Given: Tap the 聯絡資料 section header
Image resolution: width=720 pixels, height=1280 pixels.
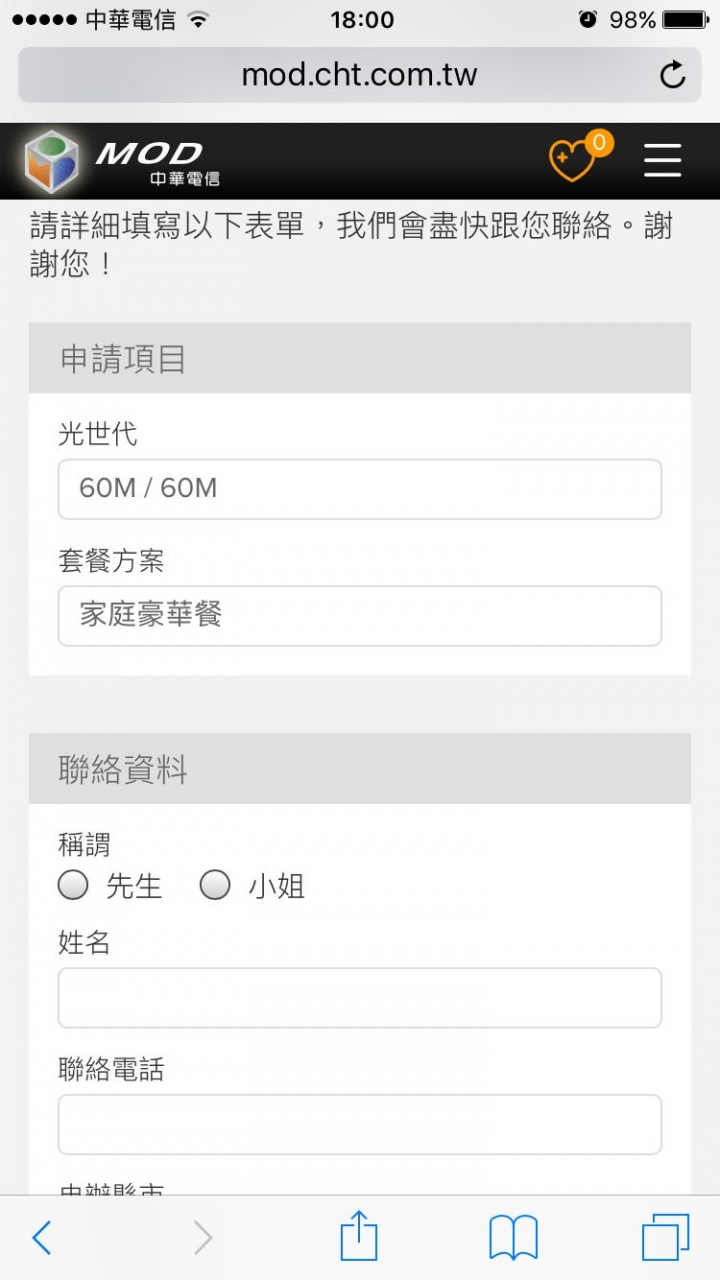Looking at the screenshot, I should [360, 769].
